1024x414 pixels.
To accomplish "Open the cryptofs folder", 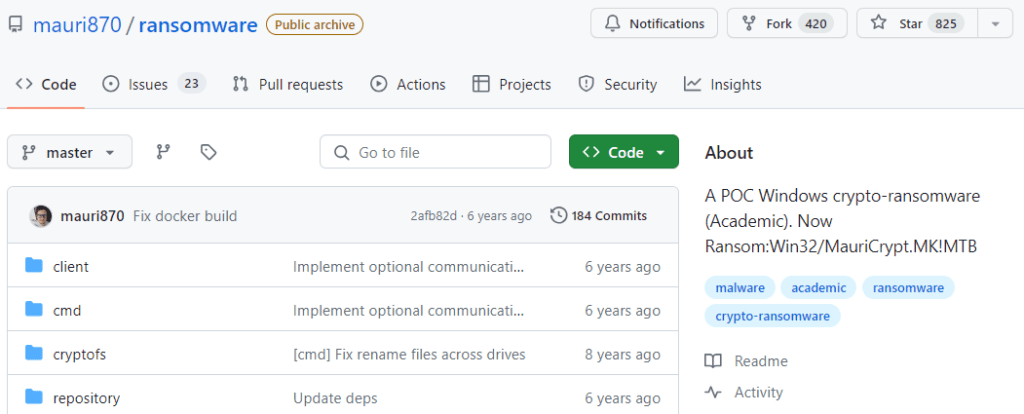I will (79, 355).
